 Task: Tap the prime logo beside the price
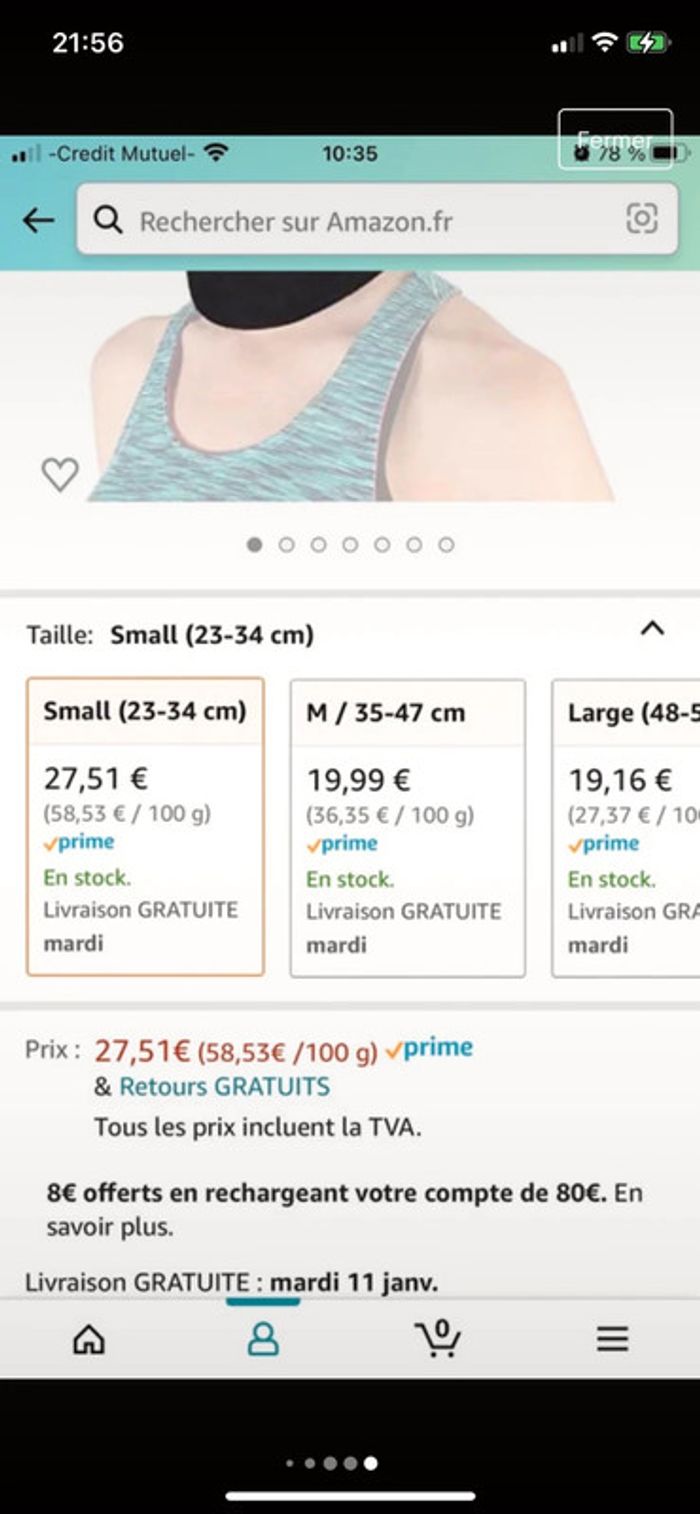pos(429,1049)
